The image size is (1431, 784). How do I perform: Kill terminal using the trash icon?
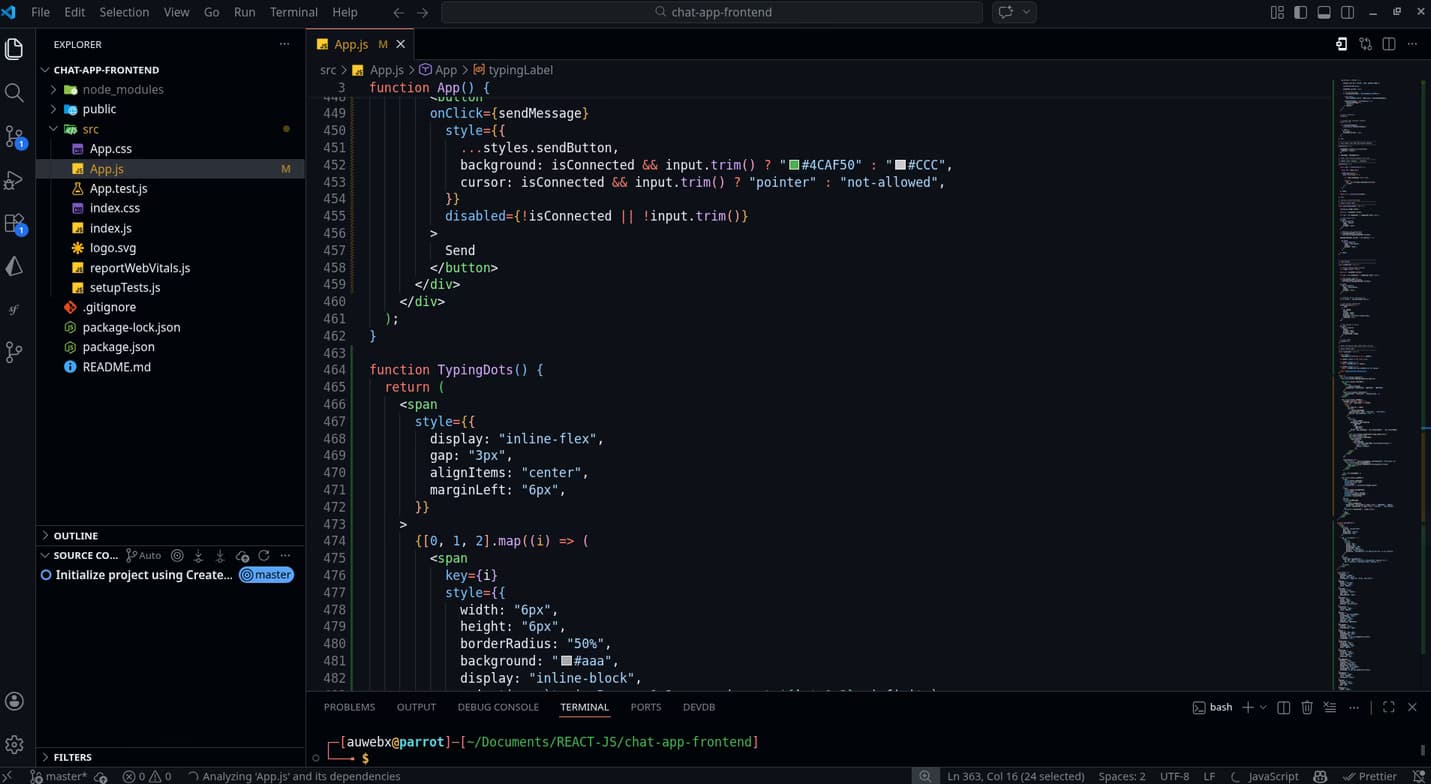point(1306,707)
